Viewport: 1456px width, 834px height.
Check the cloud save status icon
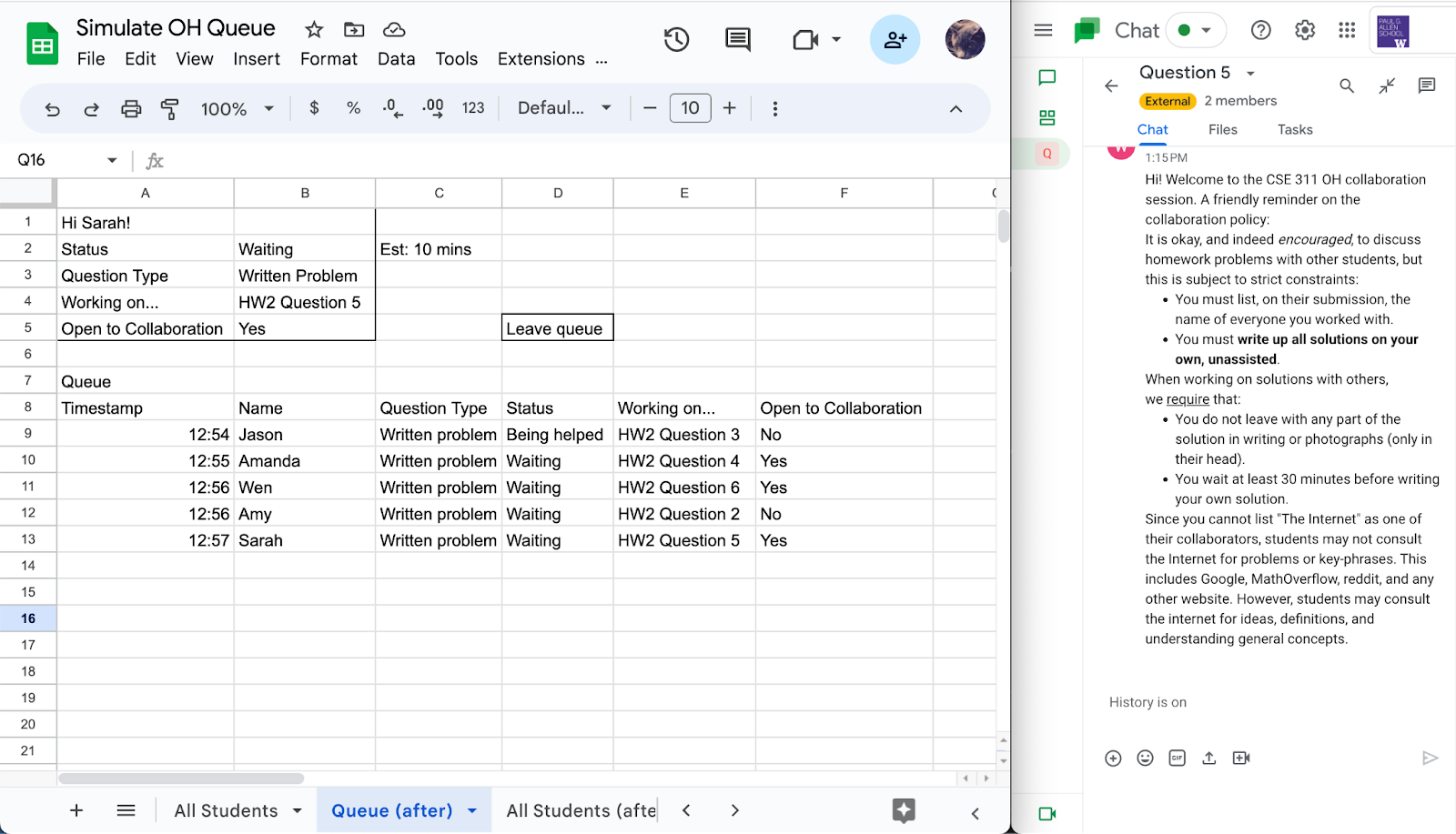coord(394,30)
